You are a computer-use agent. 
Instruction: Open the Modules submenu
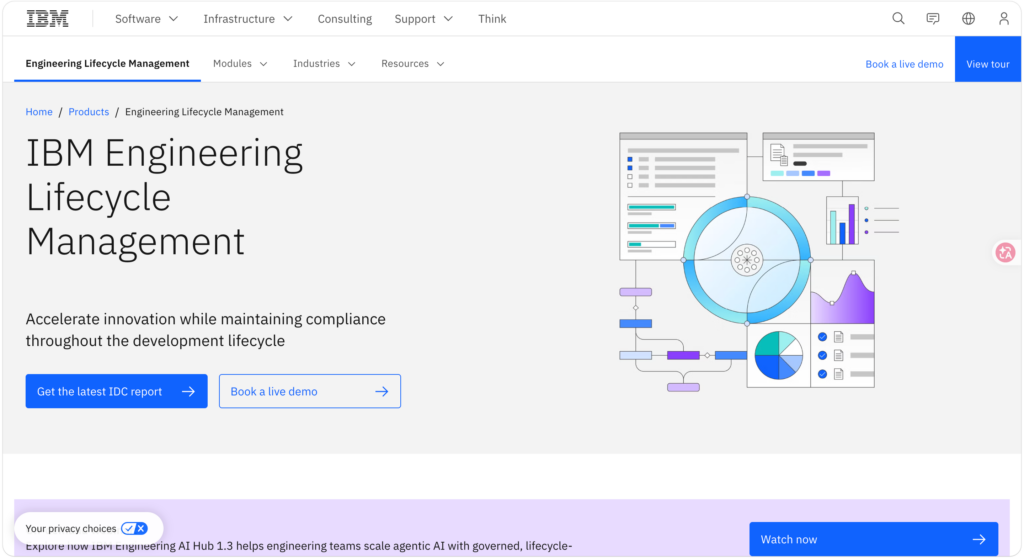coord(240,63)
